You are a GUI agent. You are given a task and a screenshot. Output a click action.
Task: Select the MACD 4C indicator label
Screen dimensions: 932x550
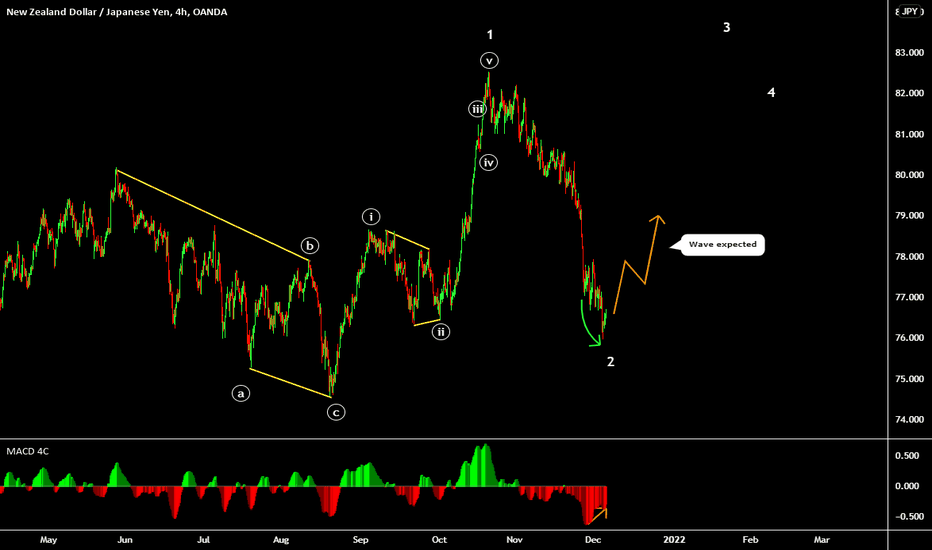click(27, 451)
